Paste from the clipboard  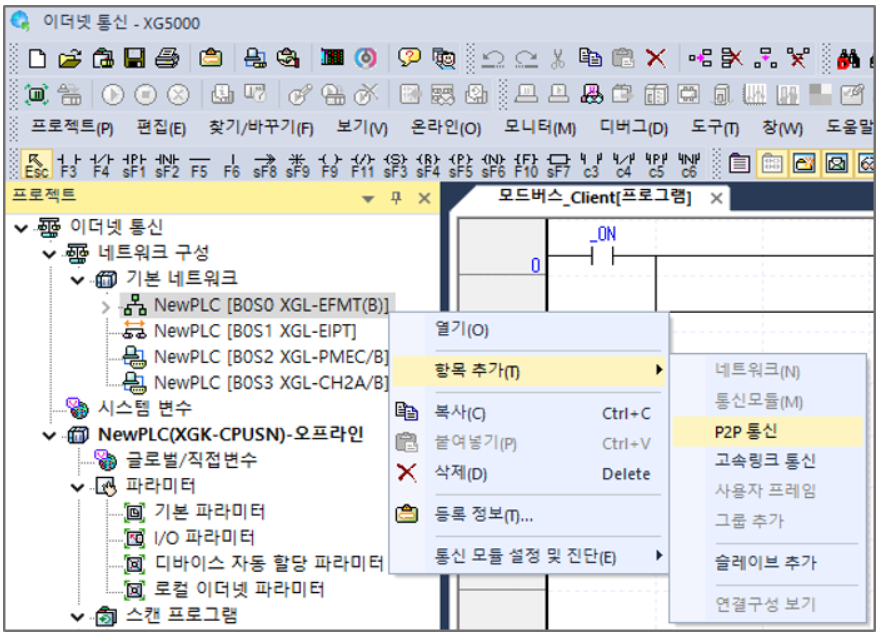pos(620,57)
